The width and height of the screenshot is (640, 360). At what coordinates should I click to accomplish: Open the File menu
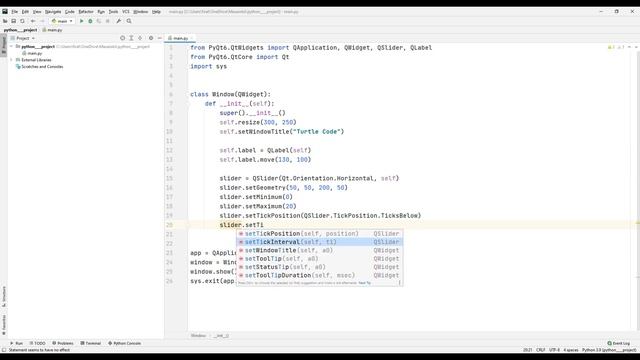[15, 12]
